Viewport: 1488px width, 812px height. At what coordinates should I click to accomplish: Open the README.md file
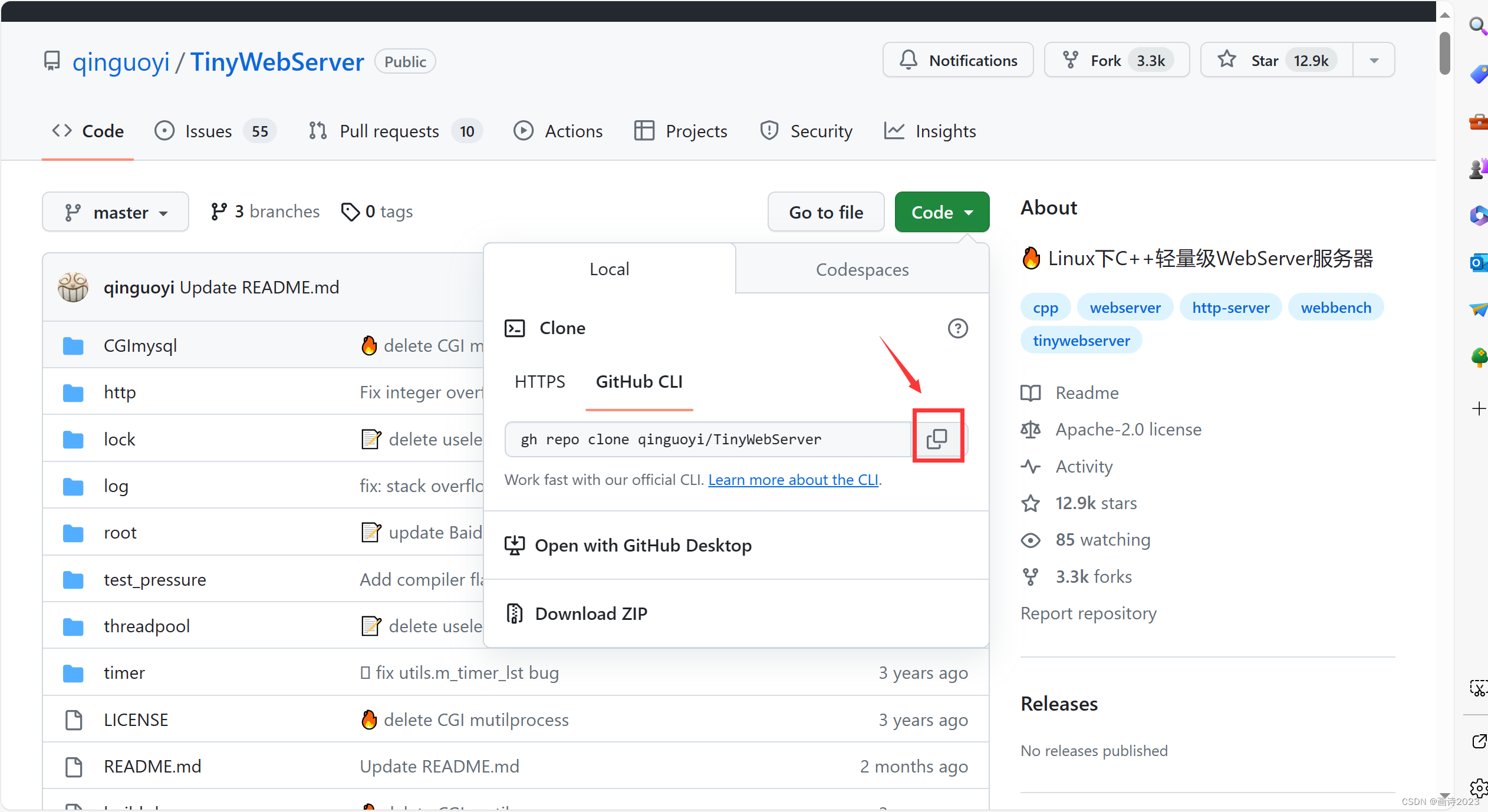point(152,766)
